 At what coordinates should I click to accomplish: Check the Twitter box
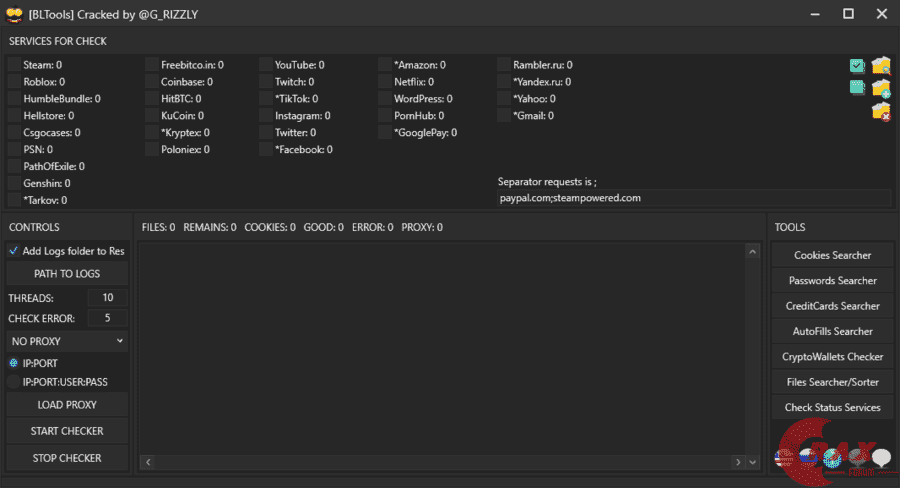[x=265, y=133]
